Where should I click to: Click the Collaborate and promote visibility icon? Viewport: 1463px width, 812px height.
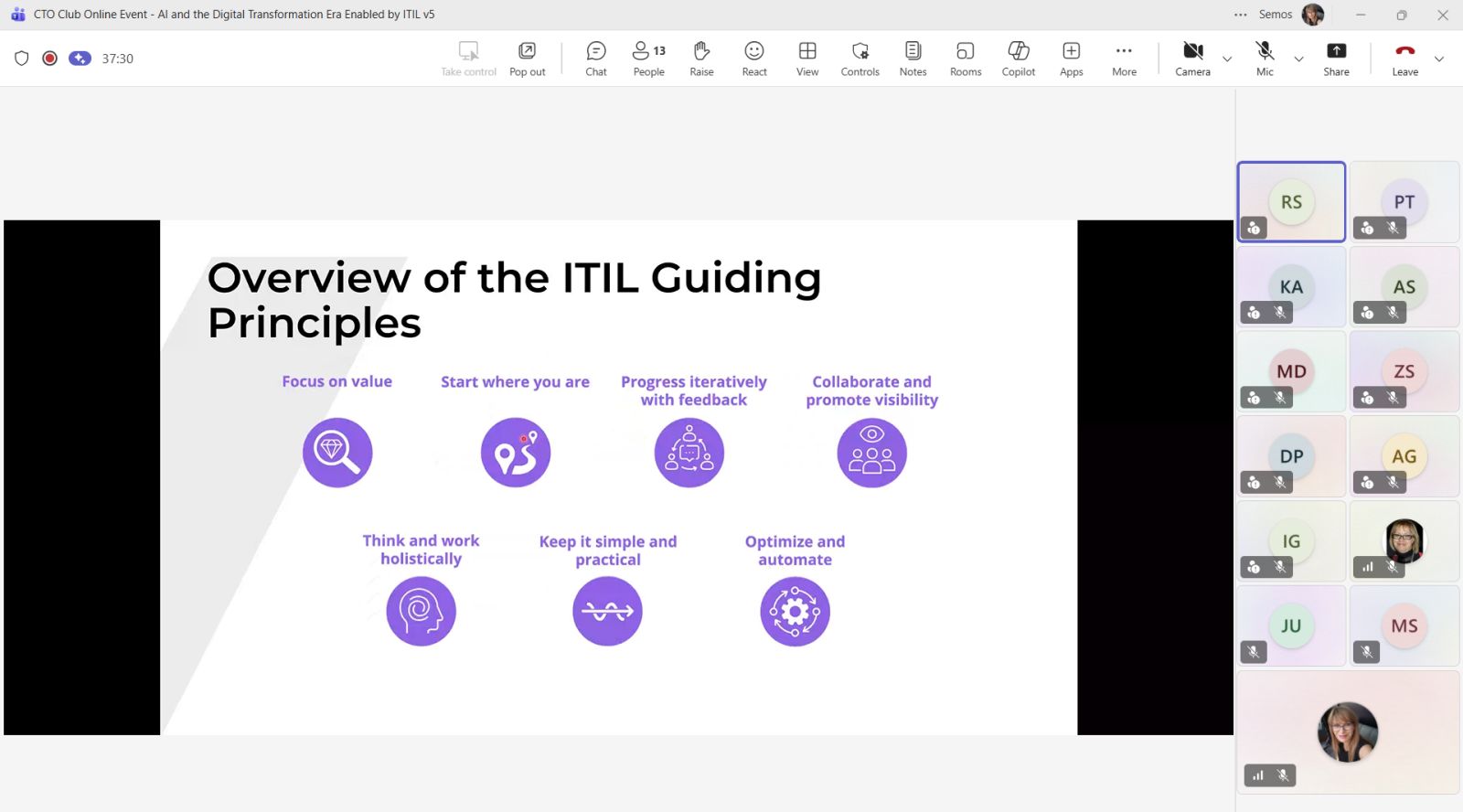pos(872,453)
